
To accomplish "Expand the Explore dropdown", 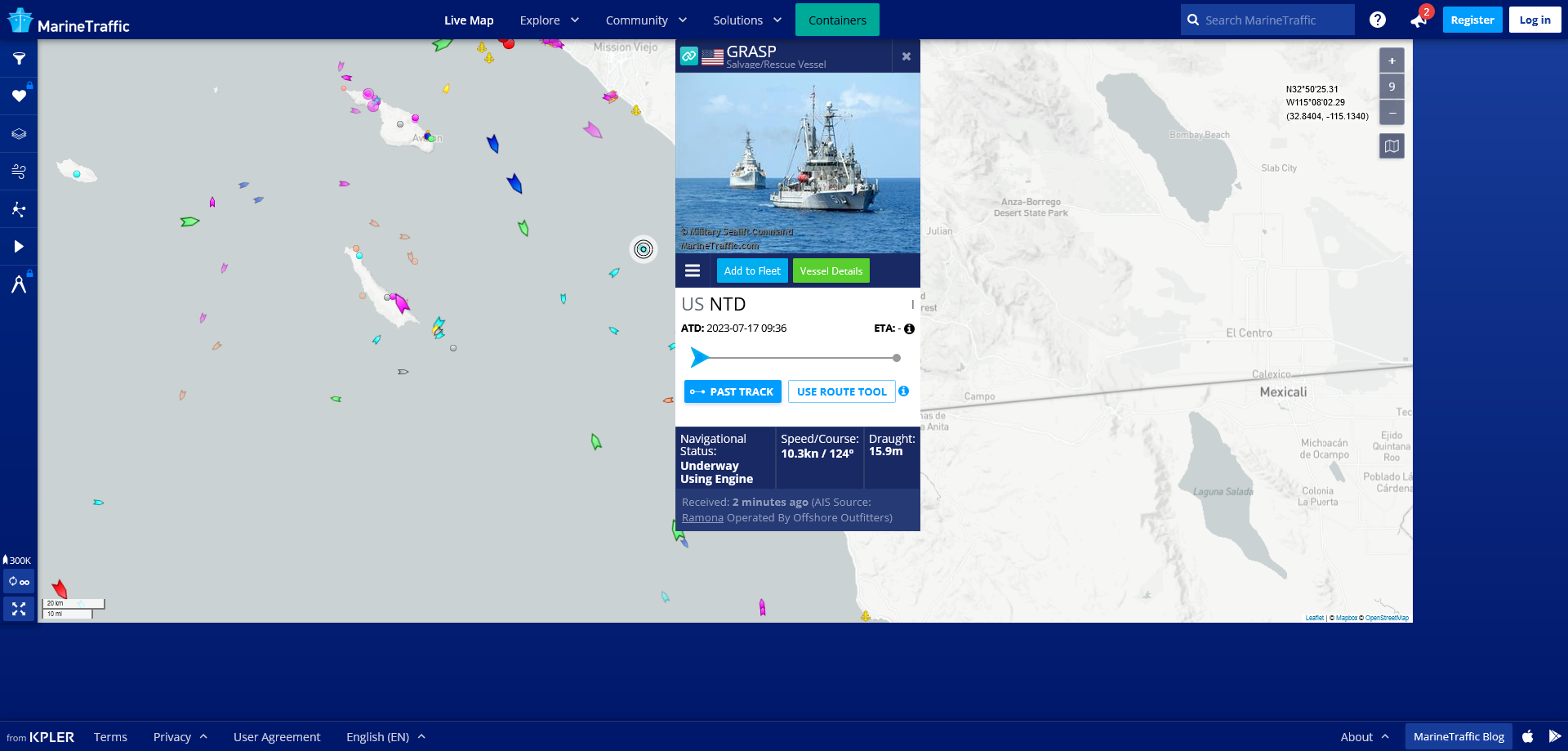I will [549, 20].
